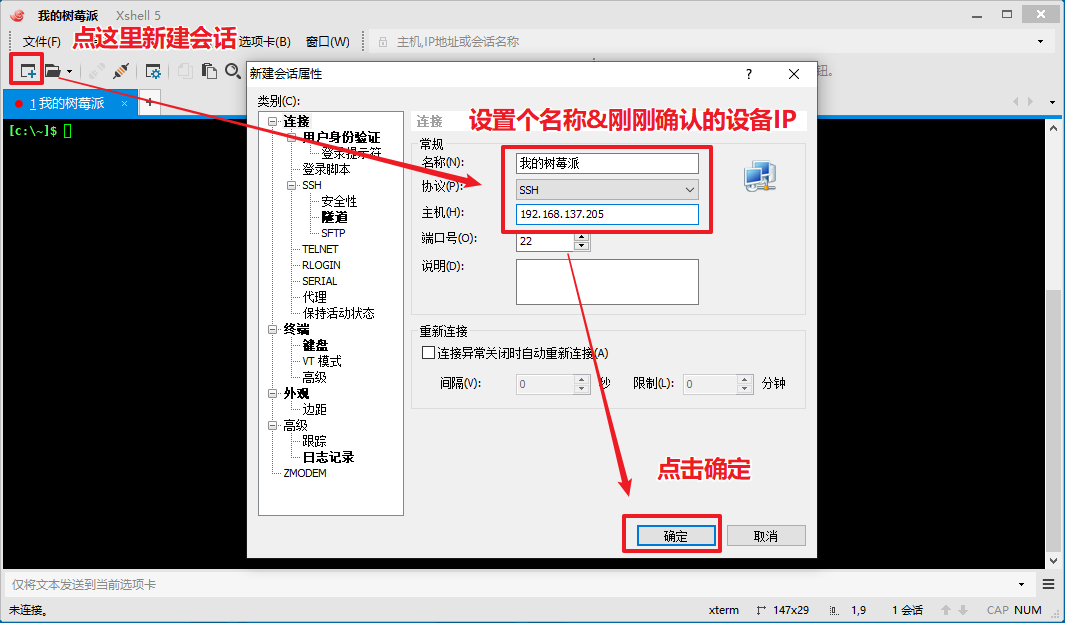The image size is (1065, 623).
Task: Click the help question mark in dialog
Action: pyautogui.click(x=748, y=74)
